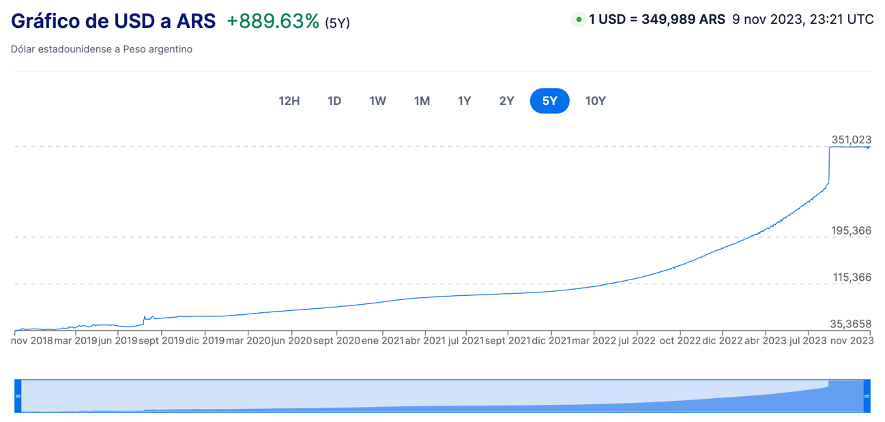Click the 351,023 peak value label

click(x=851, y=139)
